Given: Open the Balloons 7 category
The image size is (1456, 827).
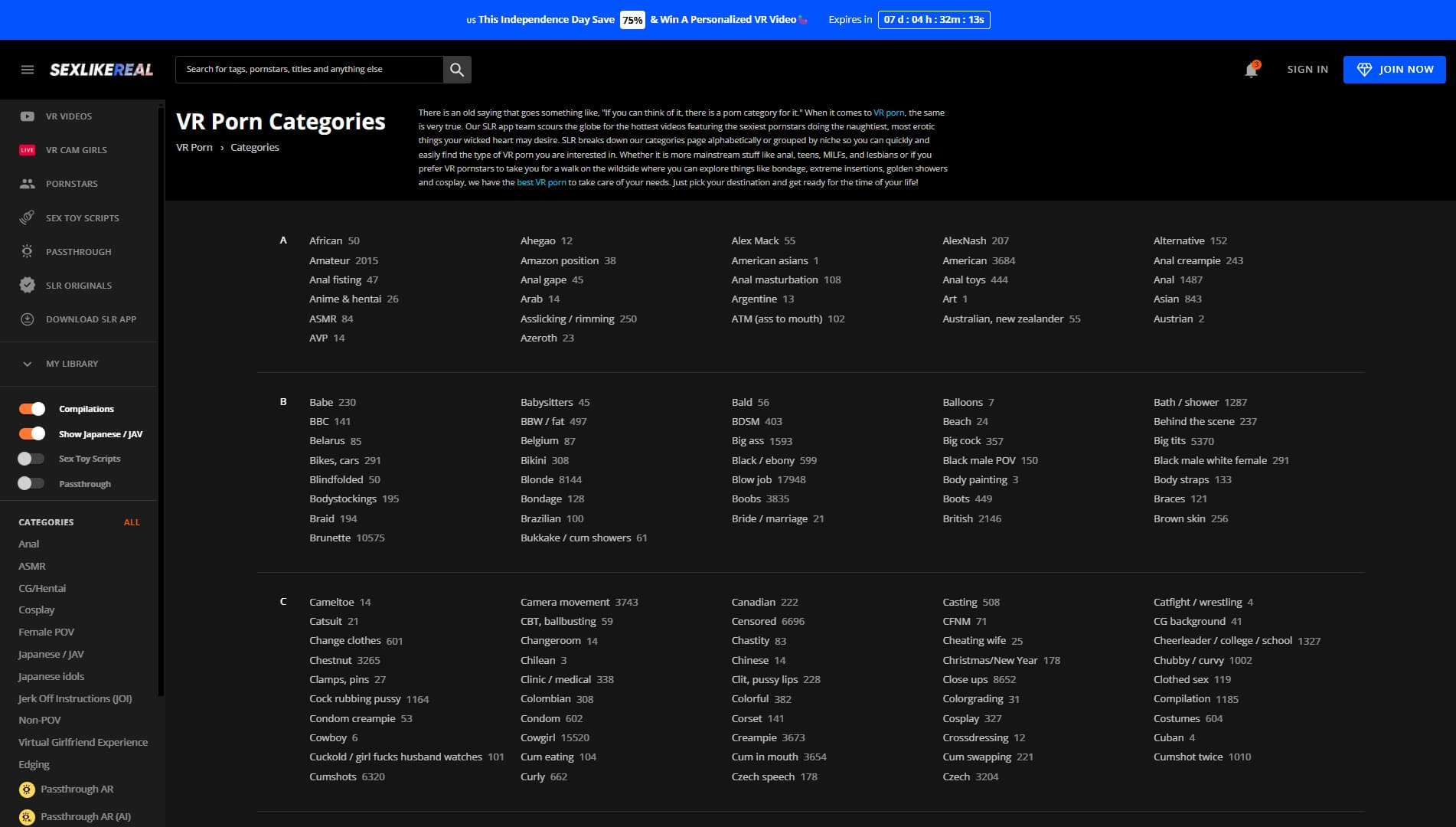Looking at the screenshot, I should [968, 402].
